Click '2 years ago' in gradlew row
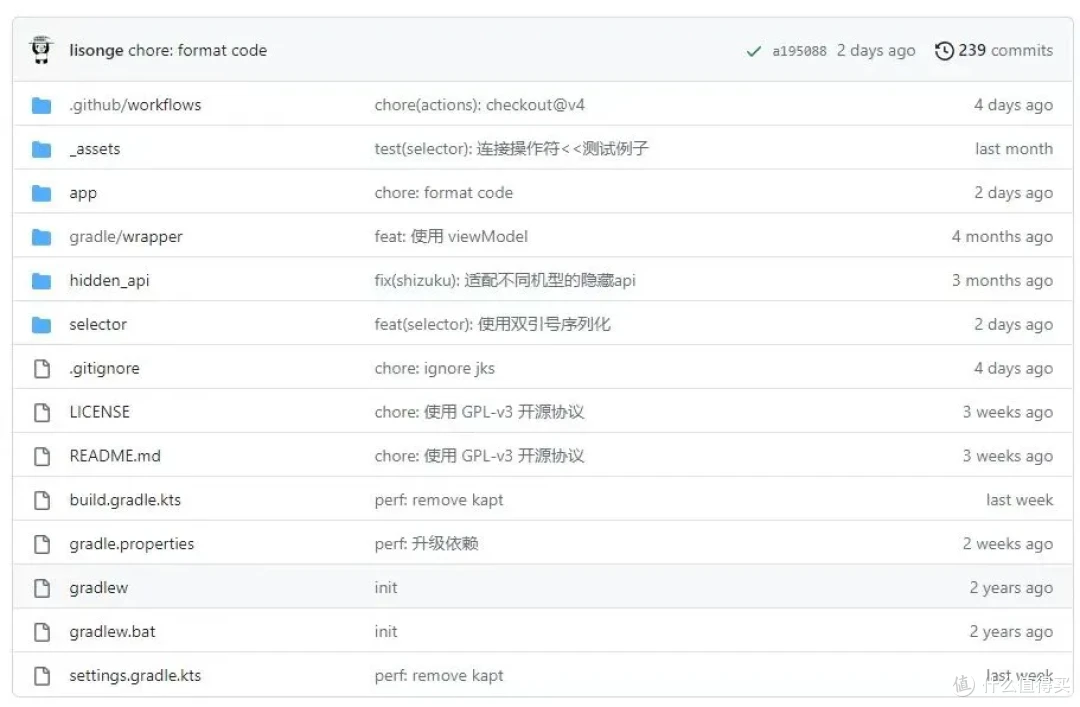This screenshot has height=707, width=1080. pos(1011,588)
